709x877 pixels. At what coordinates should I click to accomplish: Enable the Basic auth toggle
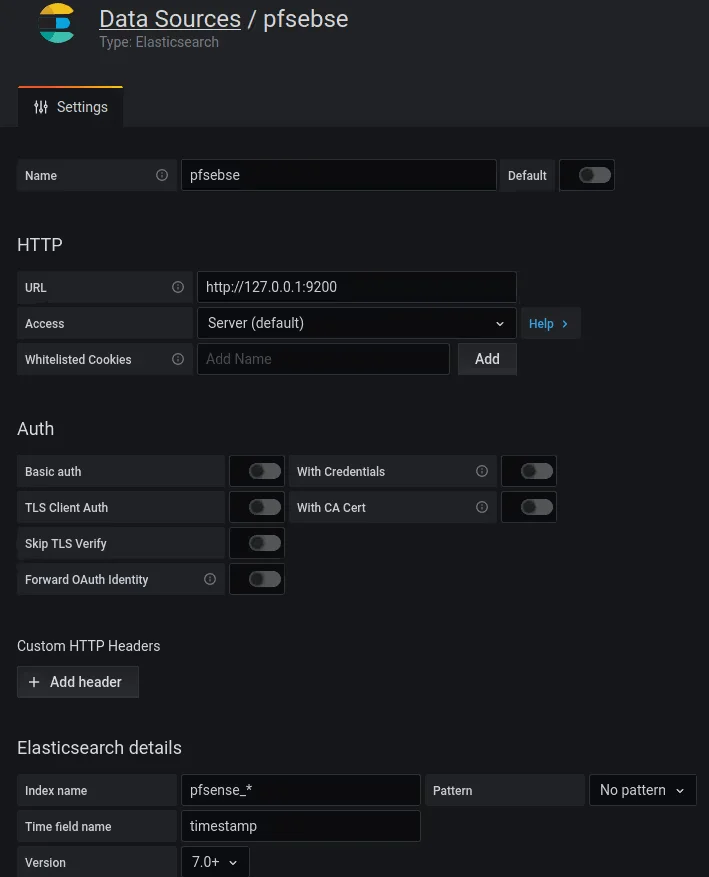(x=264, y=471)
